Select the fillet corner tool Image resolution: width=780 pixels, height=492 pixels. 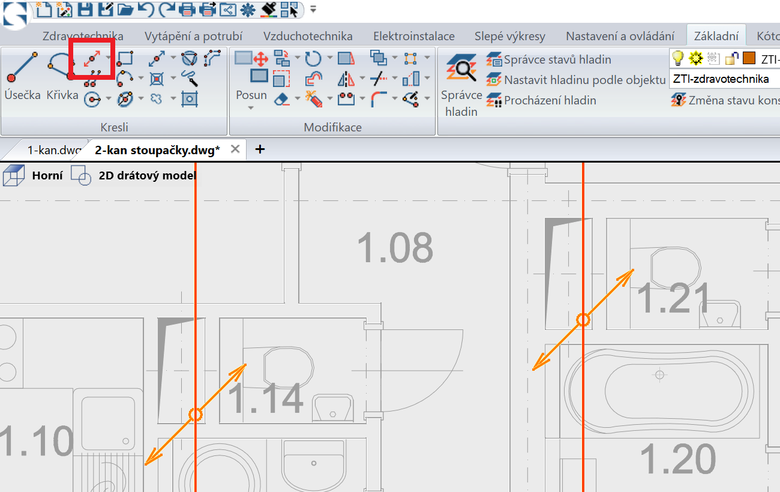tap(379, 99)
